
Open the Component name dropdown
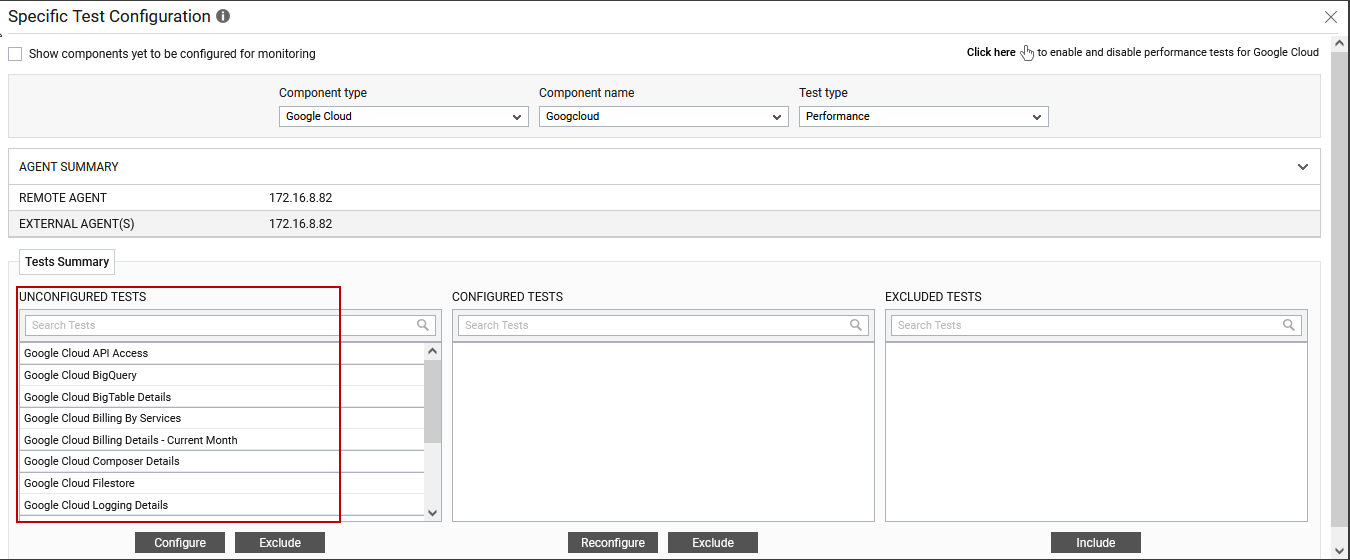(x=663, y=117)
